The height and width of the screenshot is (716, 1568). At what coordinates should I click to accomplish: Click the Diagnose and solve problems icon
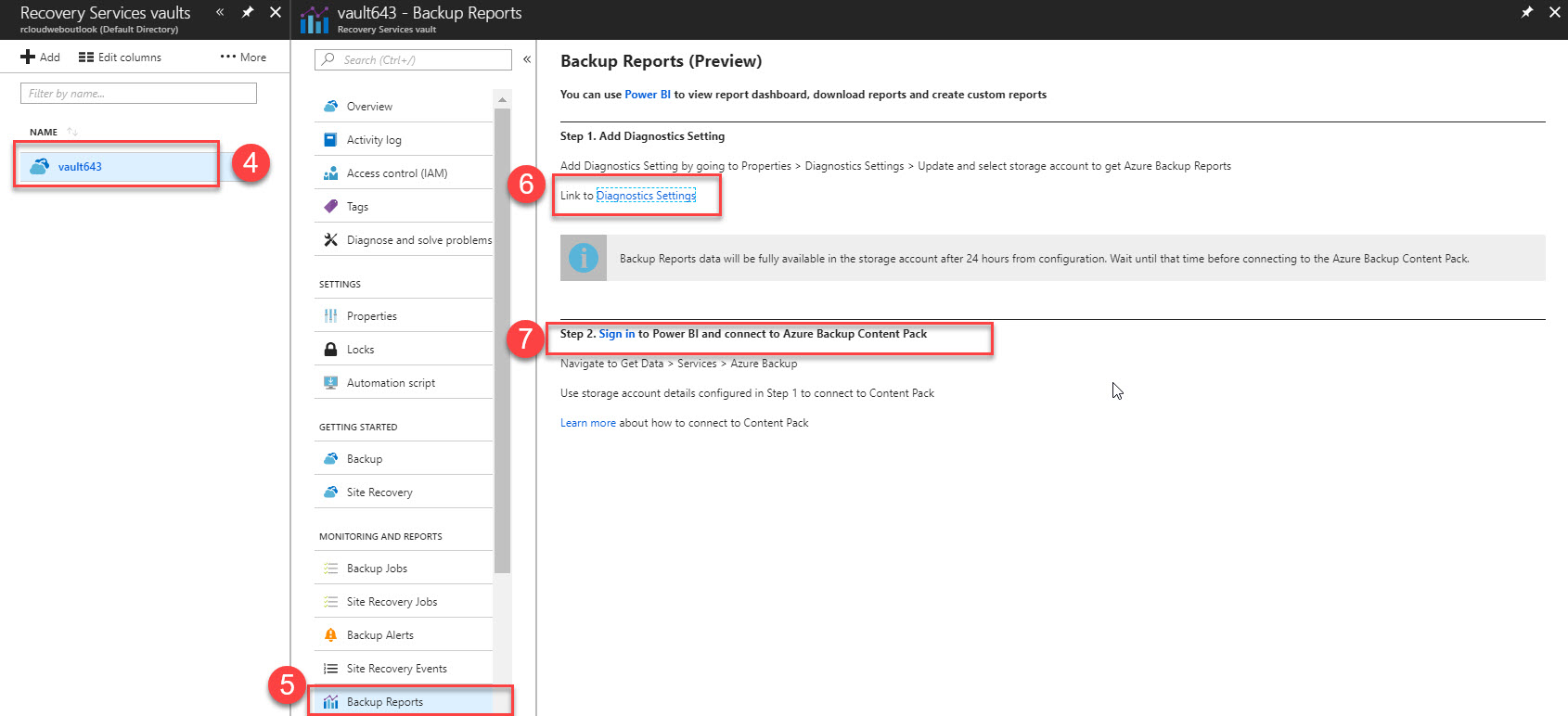(330, 240)
